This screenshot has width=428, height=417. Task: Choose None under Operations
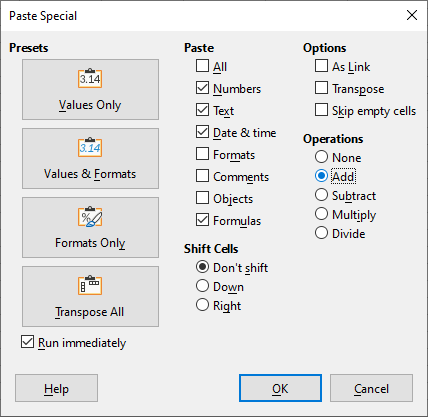pos(321,157)
